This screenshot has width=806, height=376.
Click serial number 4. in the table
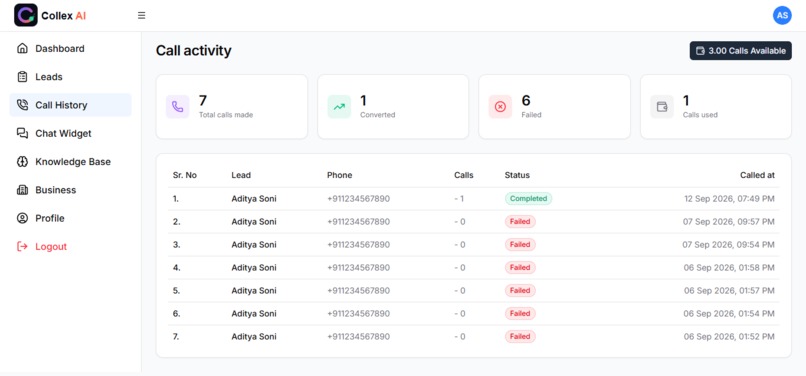coord(176,267)
